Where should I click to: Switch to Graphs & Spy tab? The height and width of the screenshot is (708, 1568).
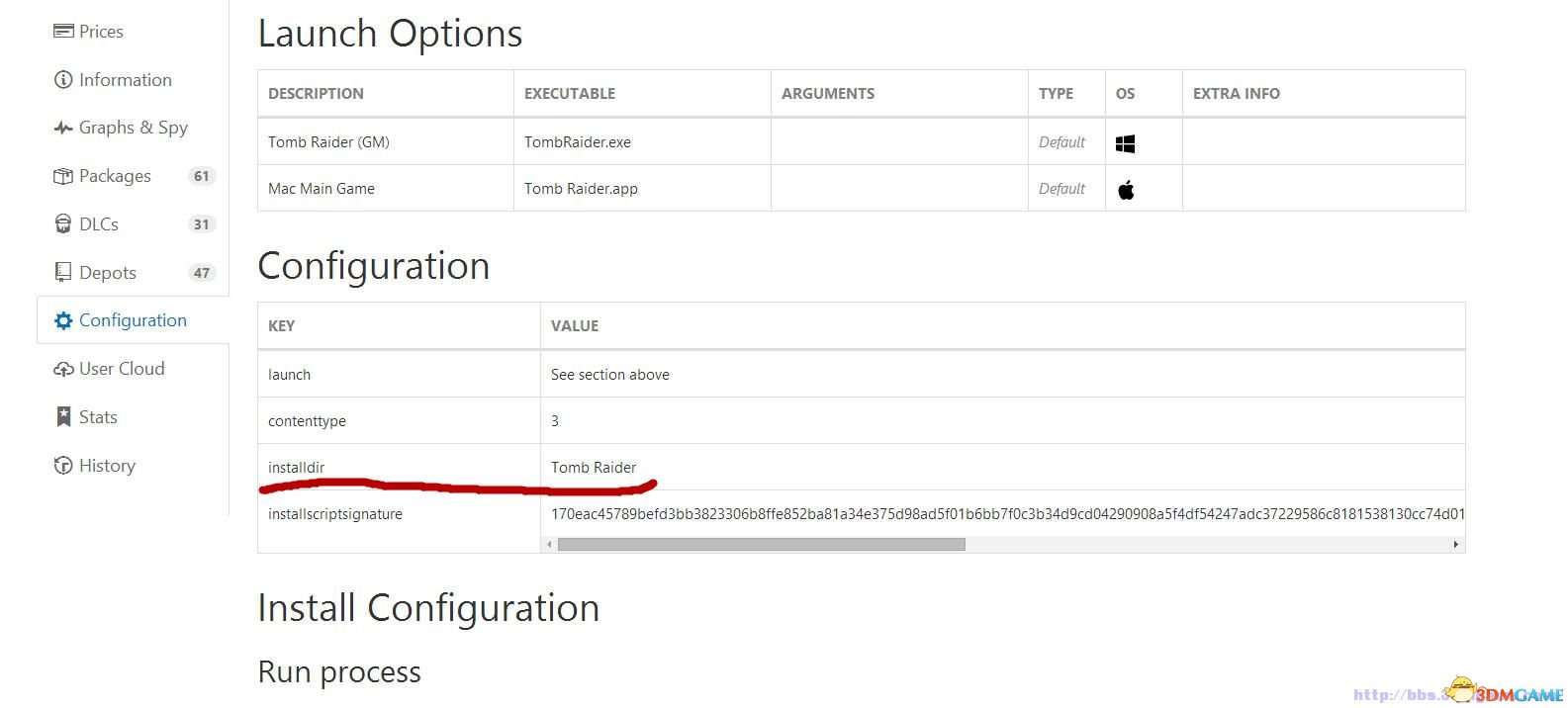(x=133, y=128)
